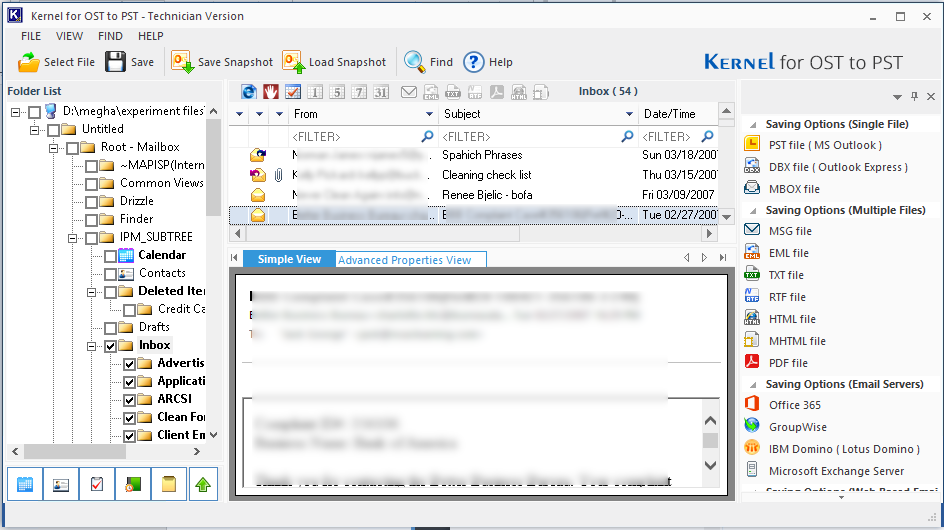Viewport: 944px width, 530px height.
Task: Check the Drizzle folder checkbox
Action: [x=92, y=202]
